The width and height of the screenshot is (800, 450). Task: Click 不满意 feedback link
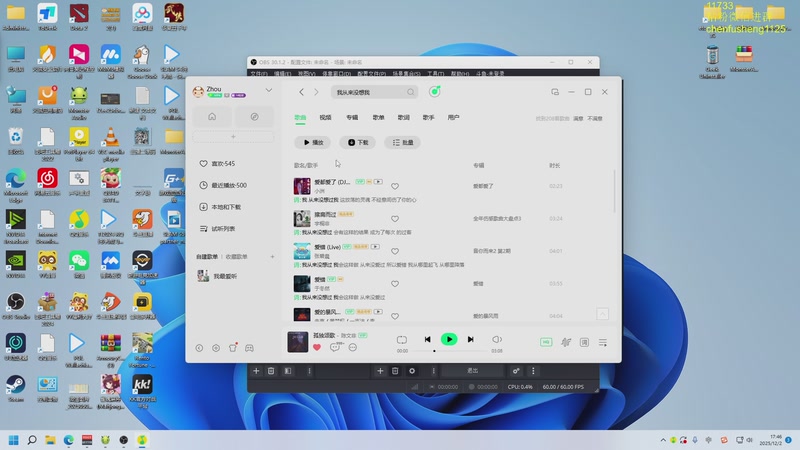(x=595, y=118)
